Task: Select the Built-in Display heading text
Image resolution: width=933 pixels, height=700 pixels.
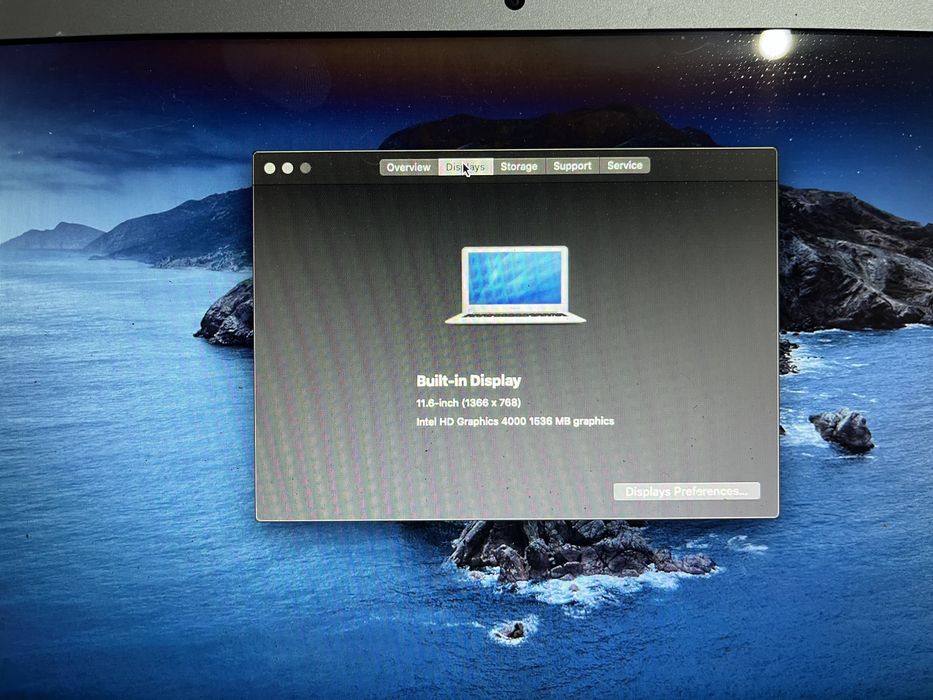Action: tap(469, 381)
